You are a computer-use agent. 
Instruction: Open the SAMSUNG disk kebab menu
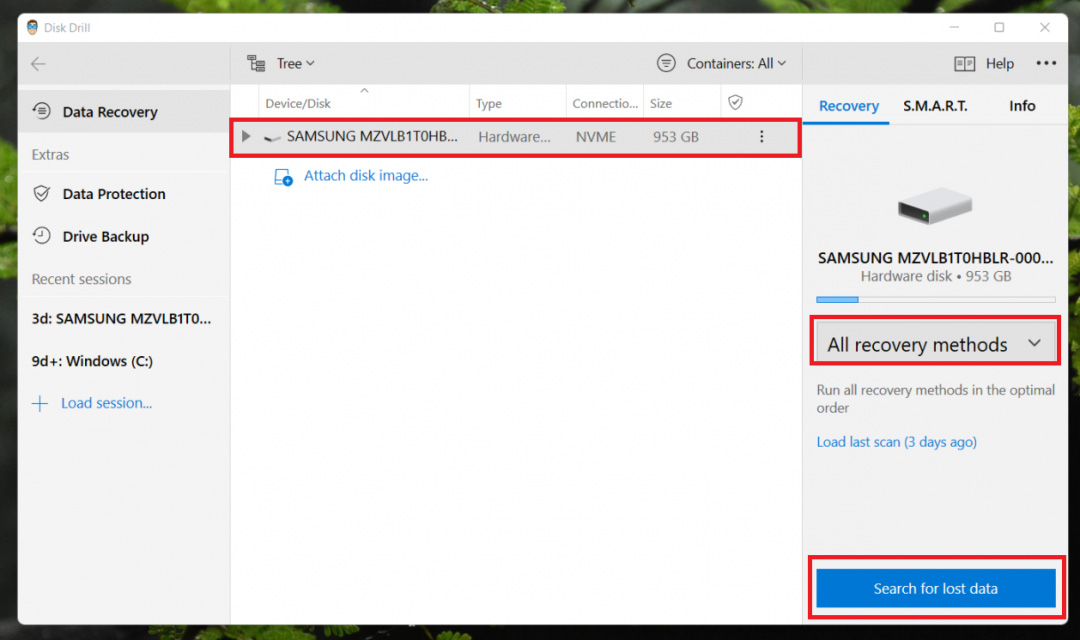[762, 136]
